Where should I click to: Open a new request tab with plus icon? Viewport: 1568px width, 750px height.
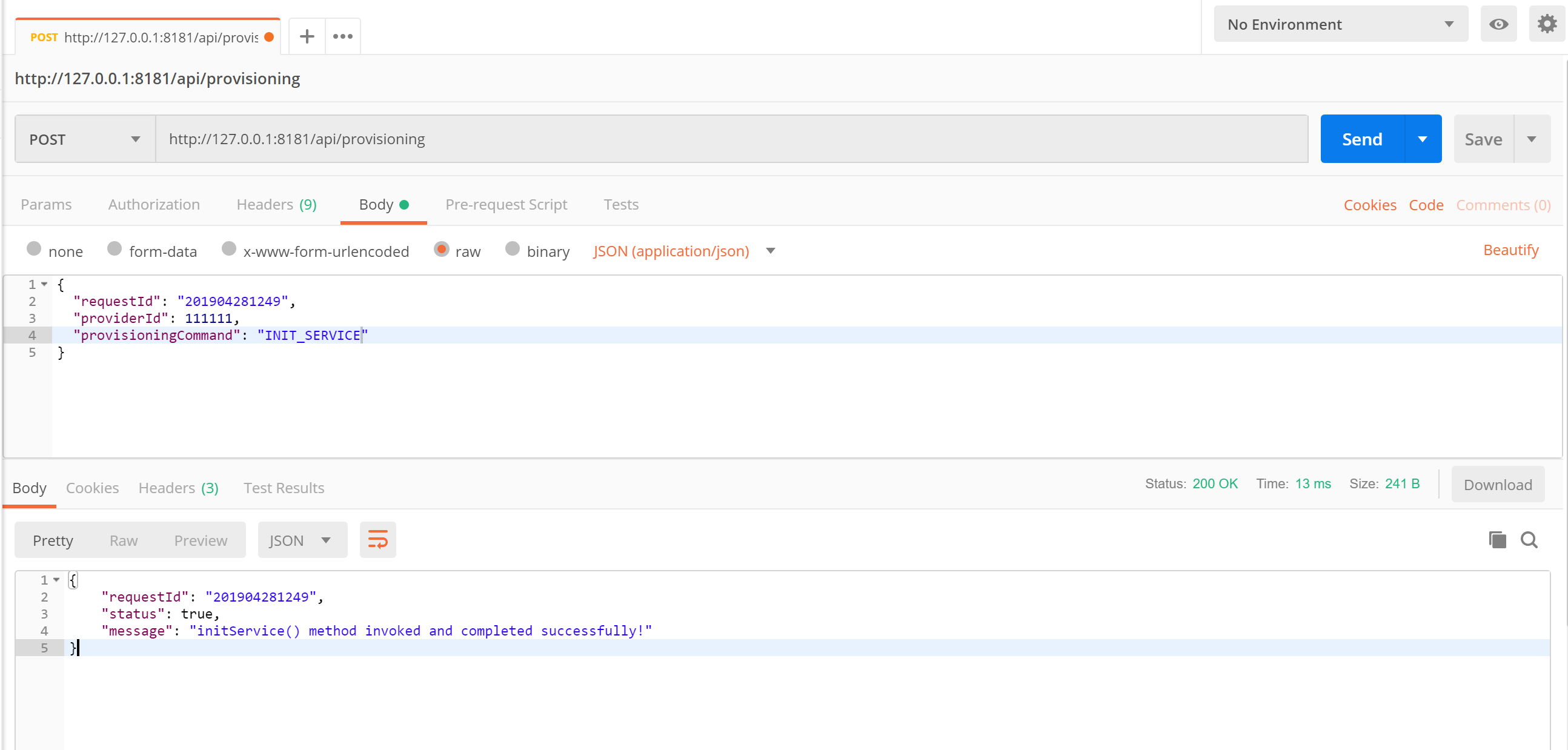tap(307, 36)
